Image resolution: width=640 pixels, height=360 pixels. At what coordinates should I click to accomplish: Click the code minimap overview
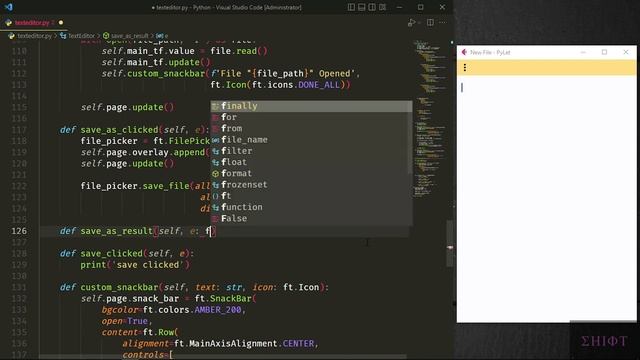coord(429,118)
